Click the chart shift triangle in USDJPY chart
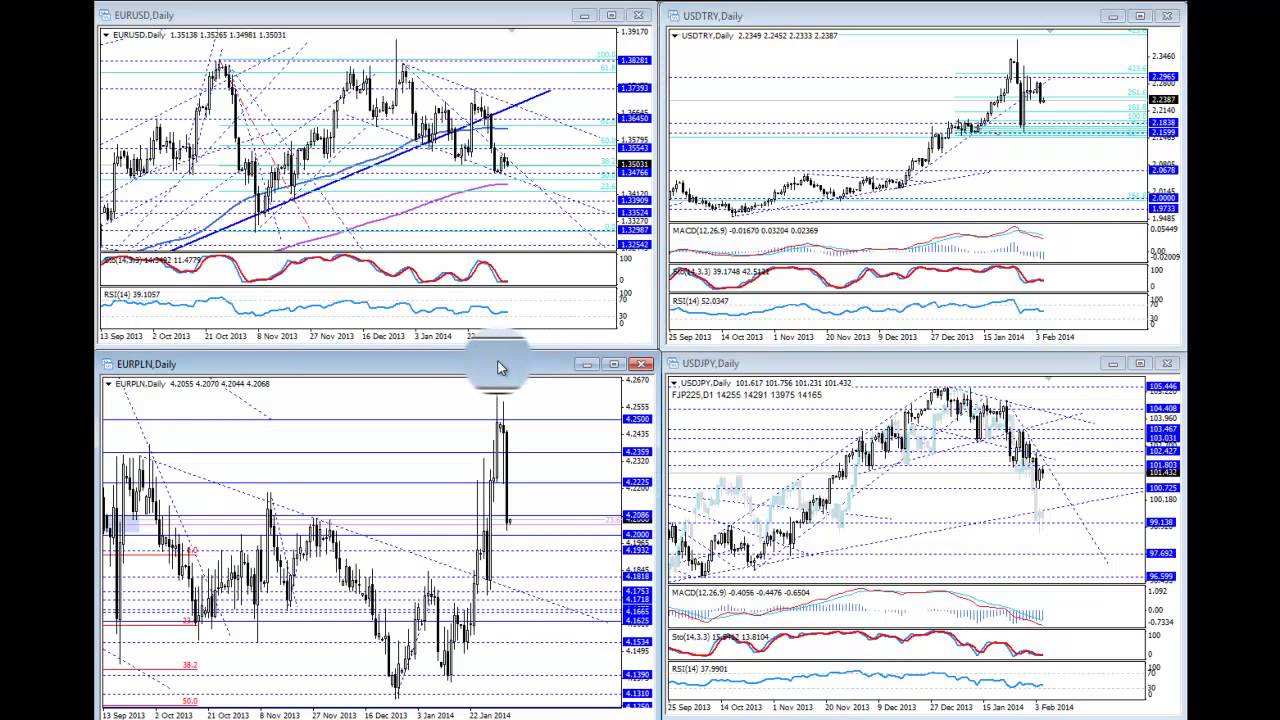Screen dimensions: 1280x720 pos(1047,380)
